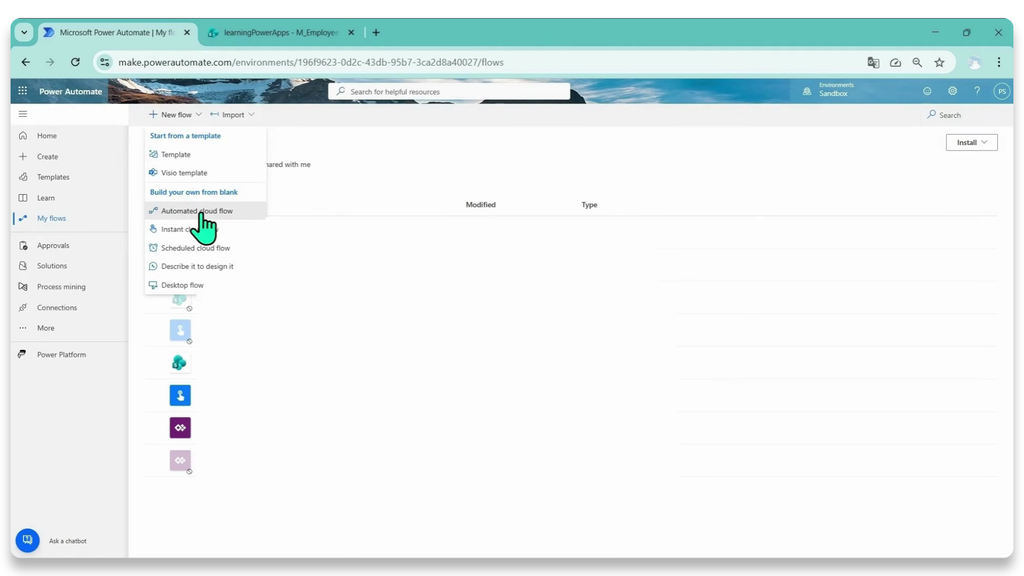Click the Connections plug icon
Viewport: 1024px width, 576px height.
23,308
